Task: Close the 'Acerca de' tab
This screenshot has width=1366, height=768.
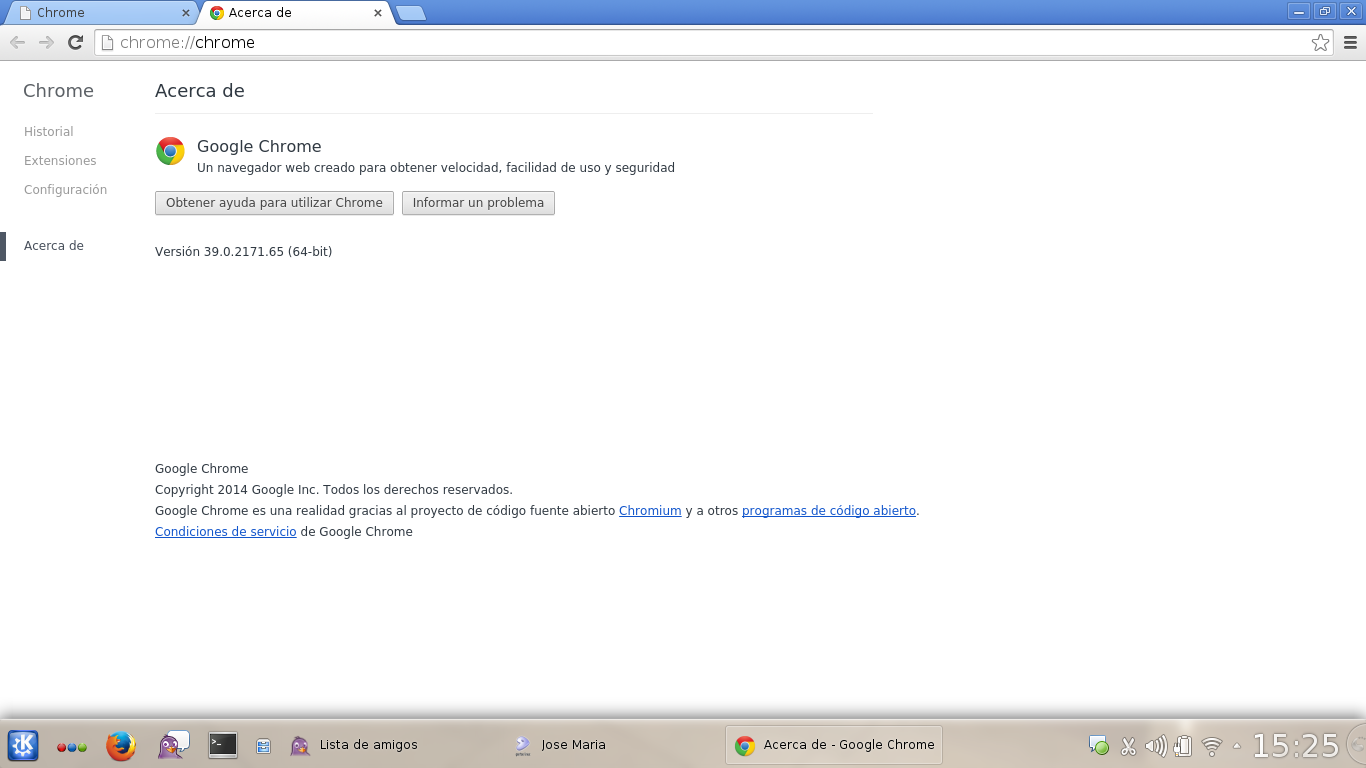Action: pyautogui.click(x=378, y=13)
